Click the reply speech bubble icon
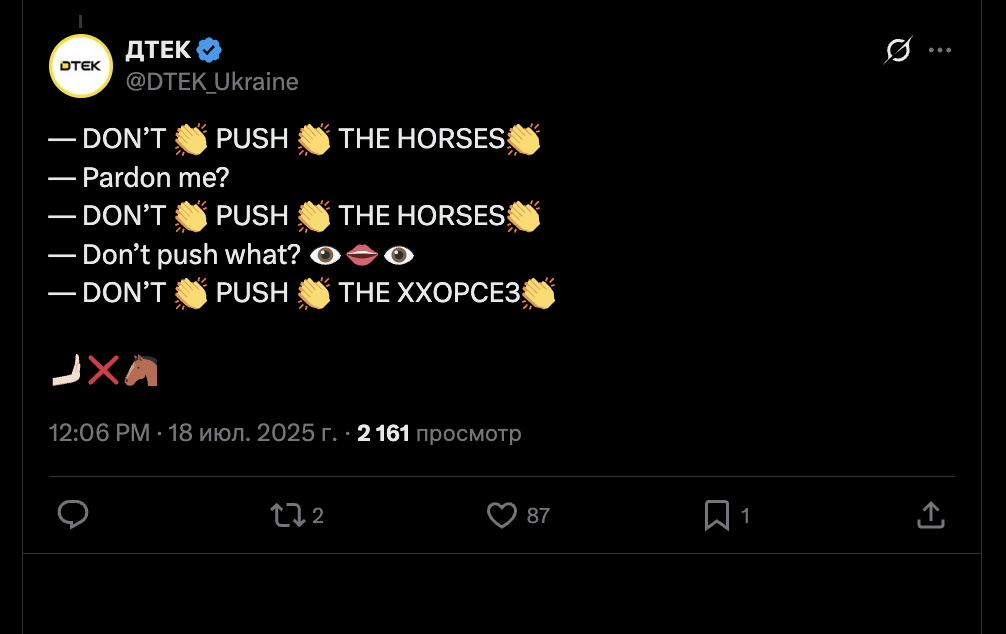Image resolution: width=1006 pixels, height=634 pixels. coord(73,515)
